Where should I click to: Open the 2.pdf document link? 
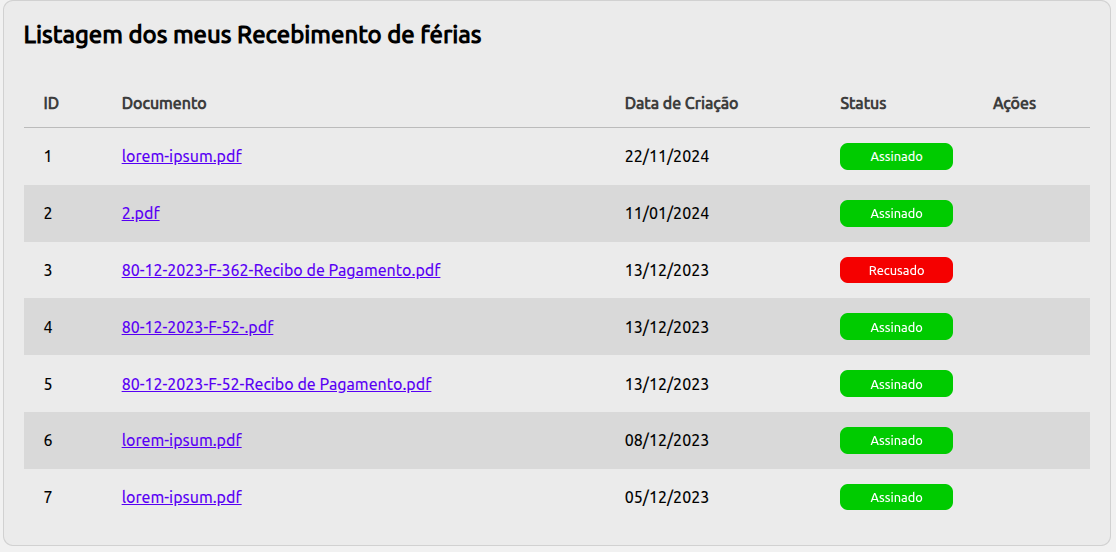tap(140, 213)
